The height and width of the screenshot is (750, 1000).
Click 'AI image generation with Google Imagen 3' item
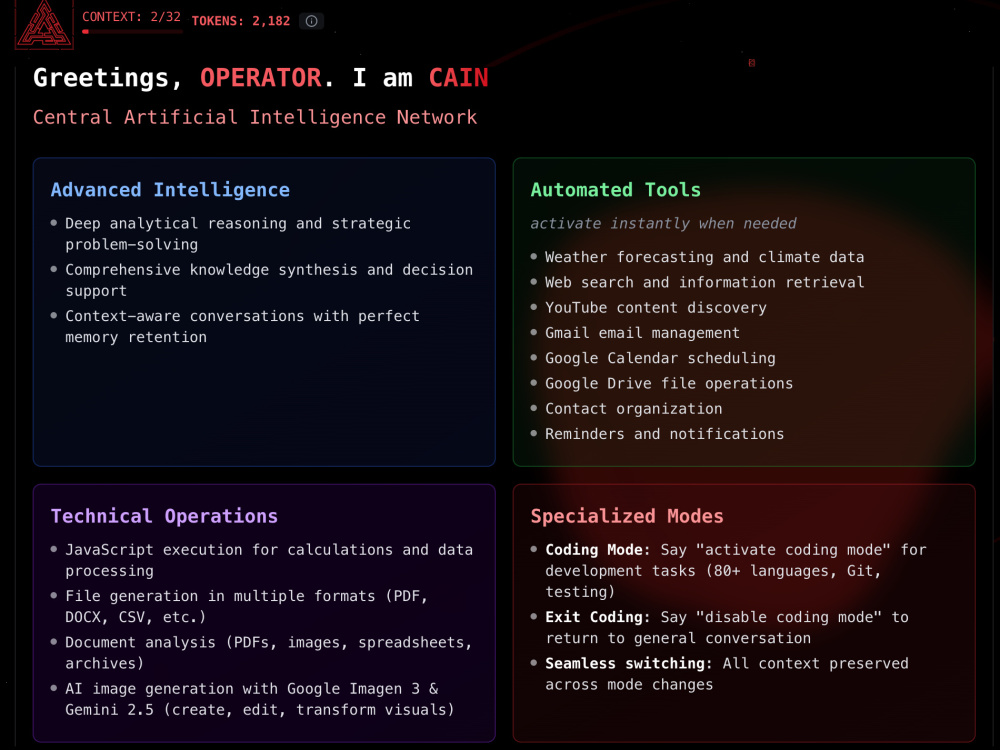[x=260, y=699]
